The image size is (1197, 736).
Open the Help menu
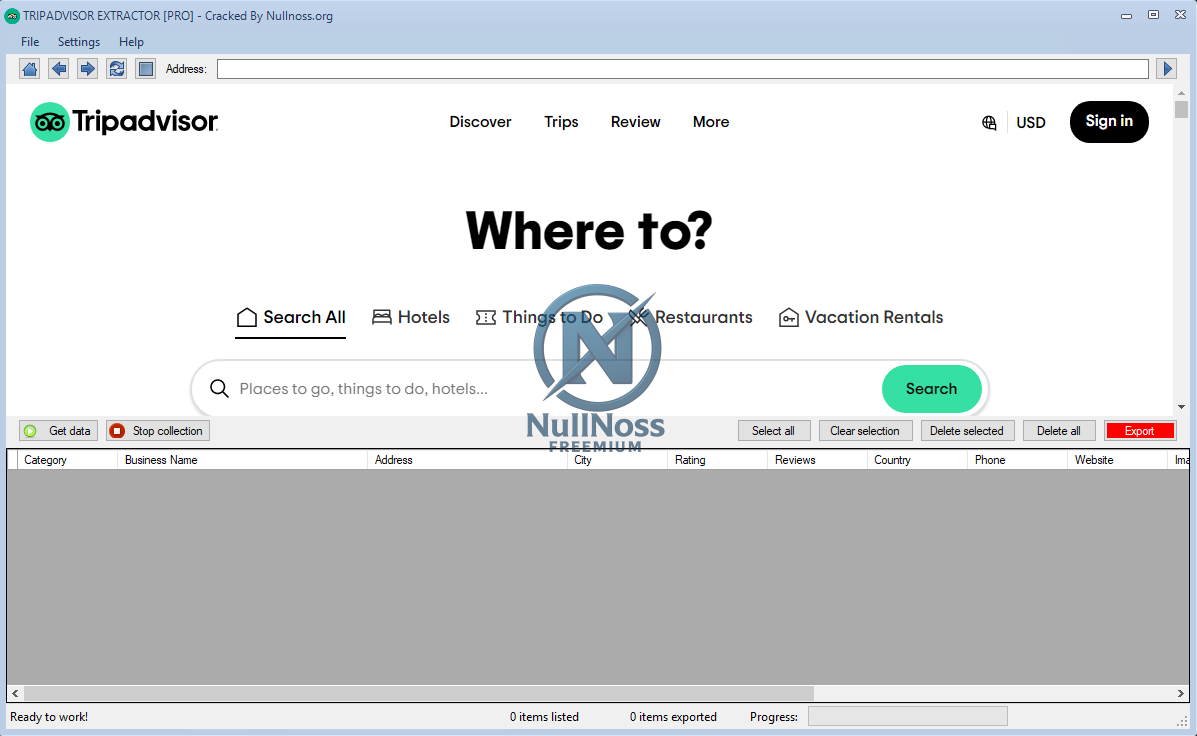[x=131, y=42]
